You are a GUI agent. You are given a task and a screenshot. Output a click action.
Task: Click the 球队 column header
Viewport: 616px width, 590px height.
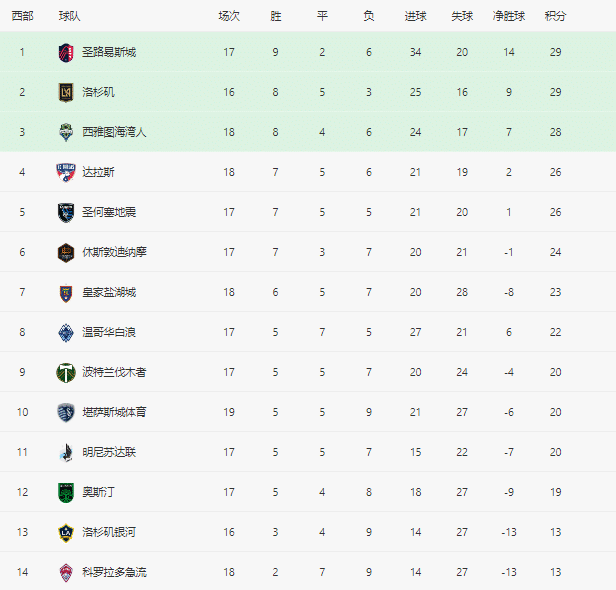[x=70, y=17]
